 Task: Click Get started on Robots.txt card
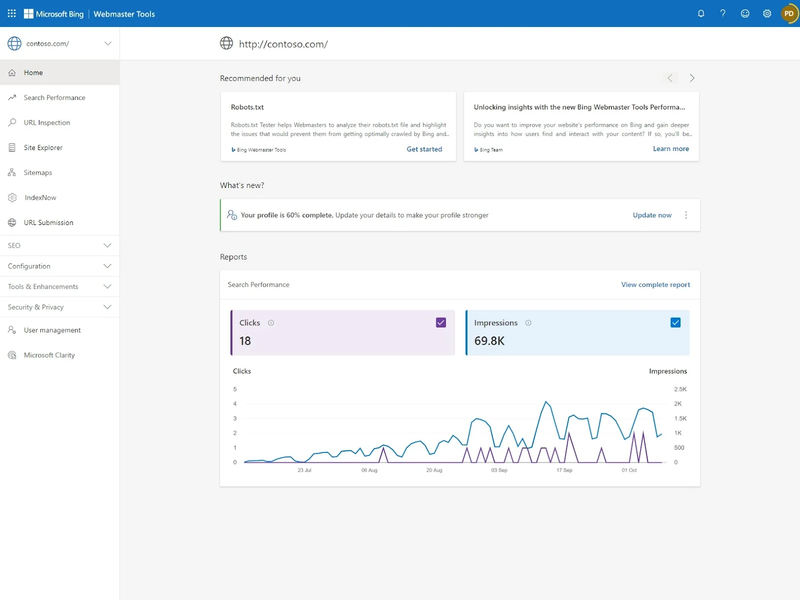click(x=424, y=149)
